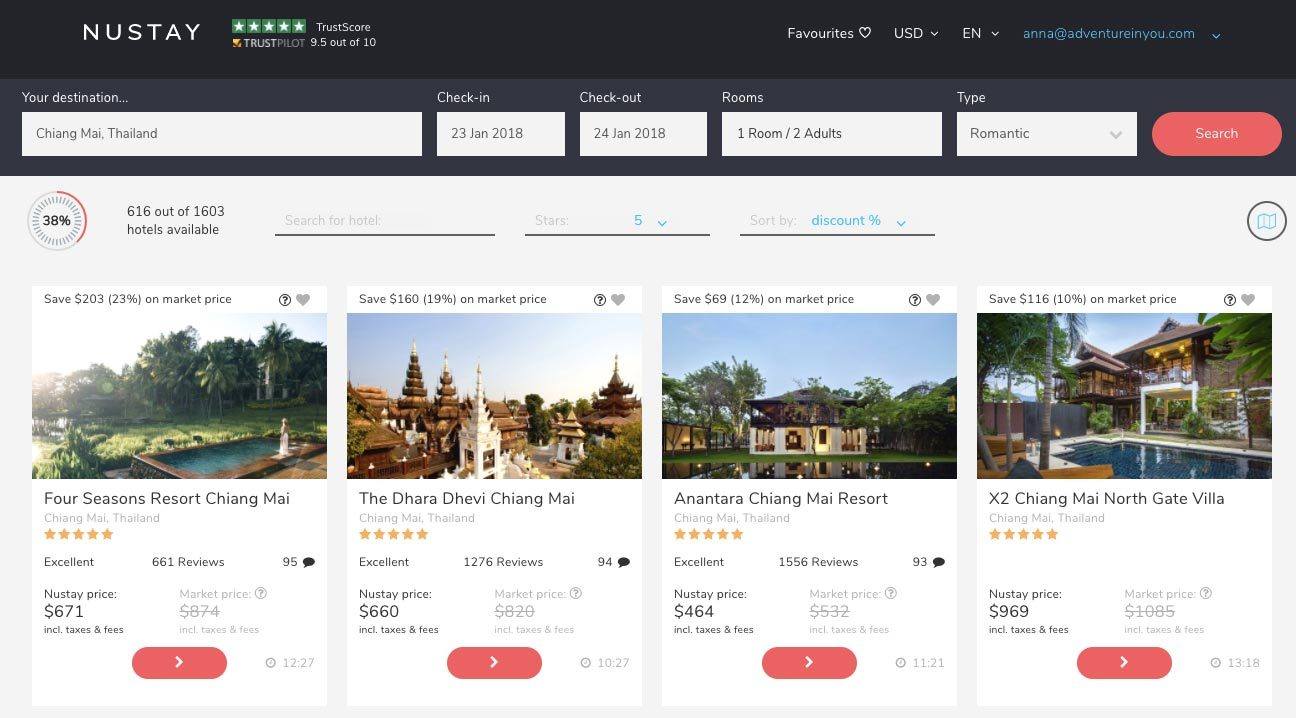
Task: Click the Chiang Mai destination input field
Action: click(221, 133)
